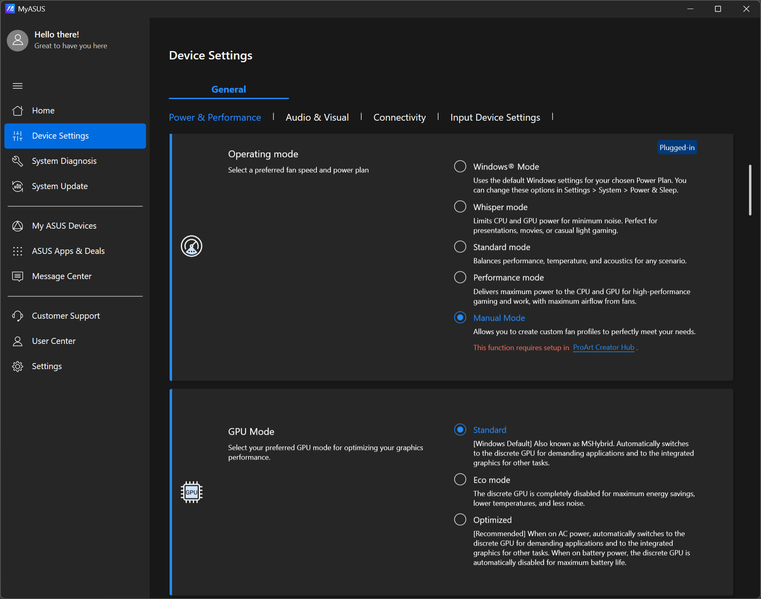Click the ASUS Apps & Deals grid icon
This screenshot has width=761, height=599.
17,251
